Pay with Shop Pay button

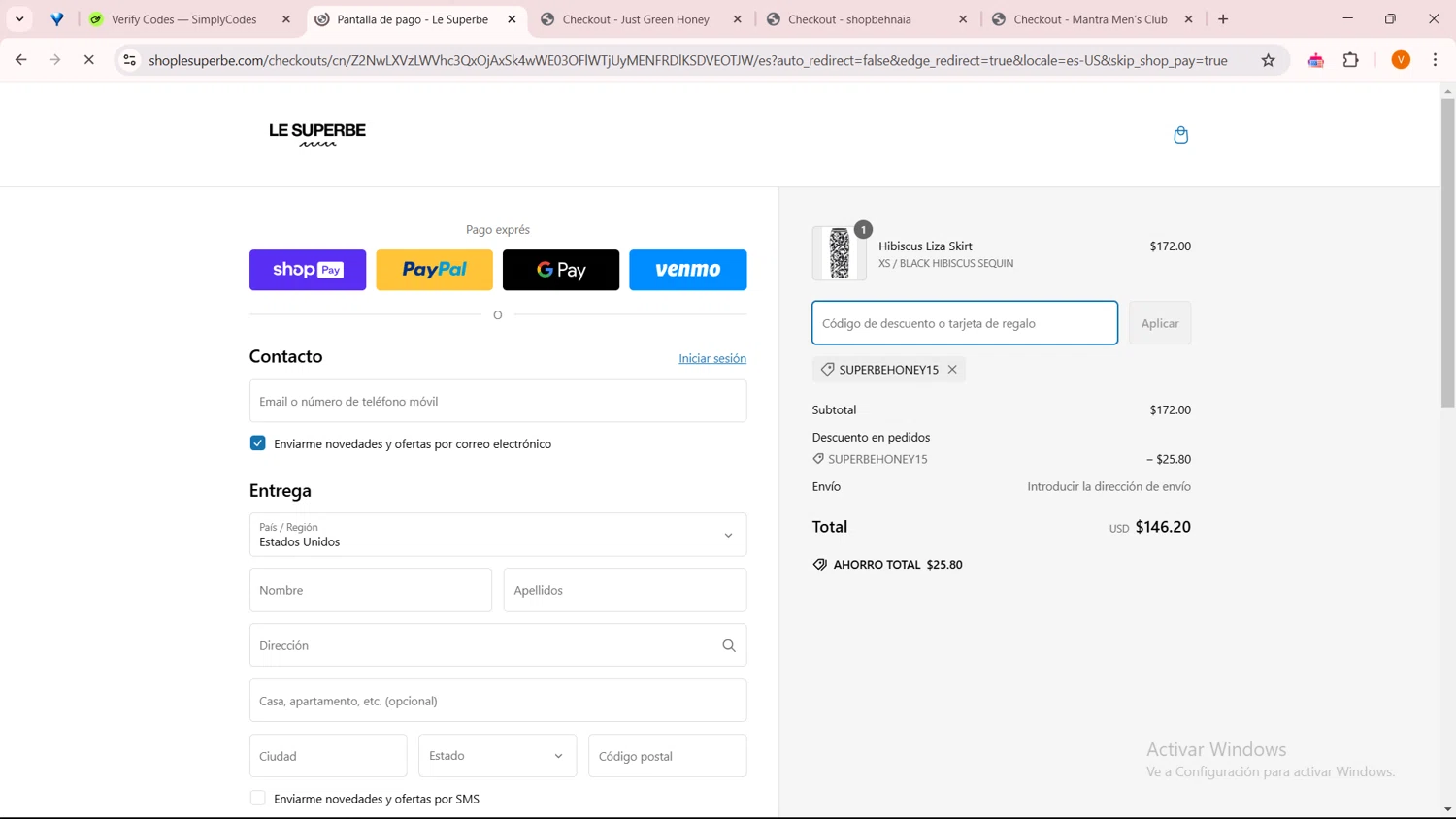[308, 270]
